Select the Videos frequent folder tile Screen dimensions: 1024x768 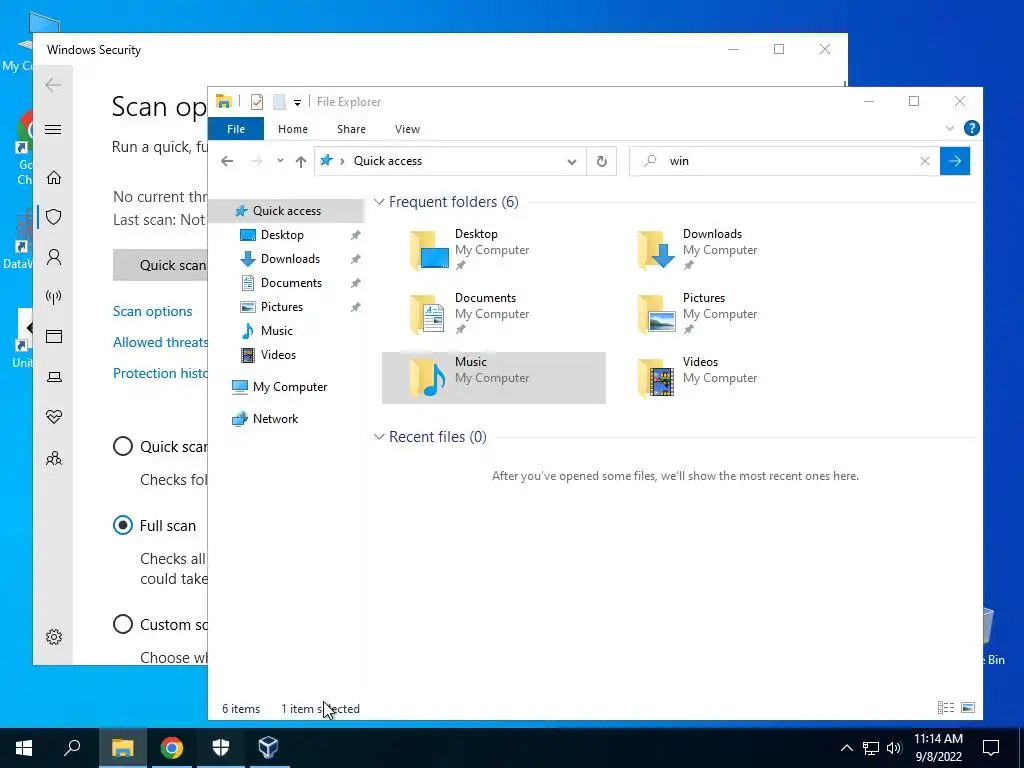click(722, 377)
